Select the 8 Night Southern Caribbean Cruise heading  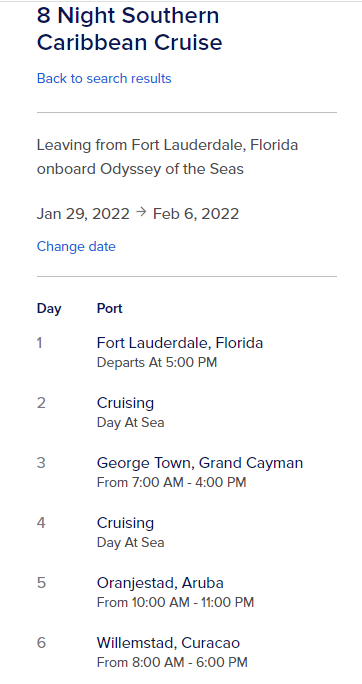point(130,29)
